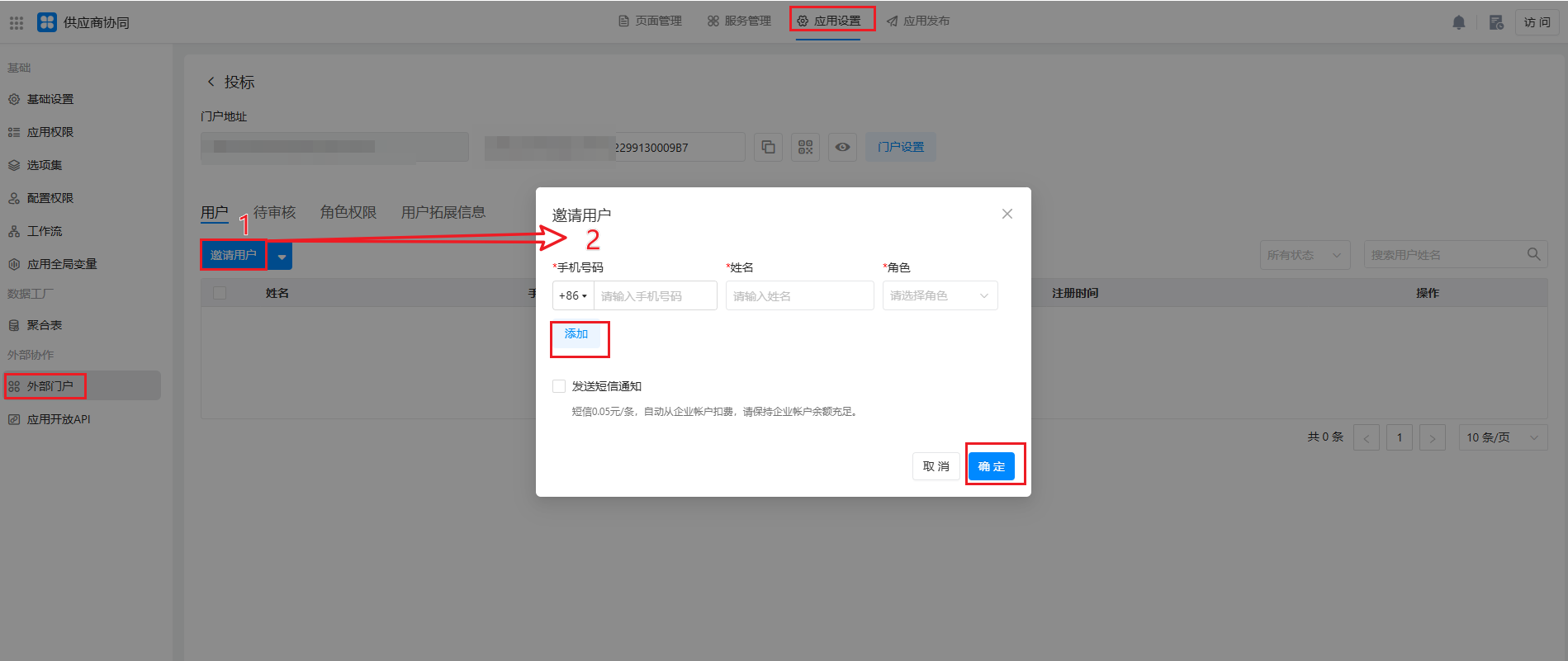1568x661 pixels.
Task: Click the notification bell icon
Action: (1459, 22)
